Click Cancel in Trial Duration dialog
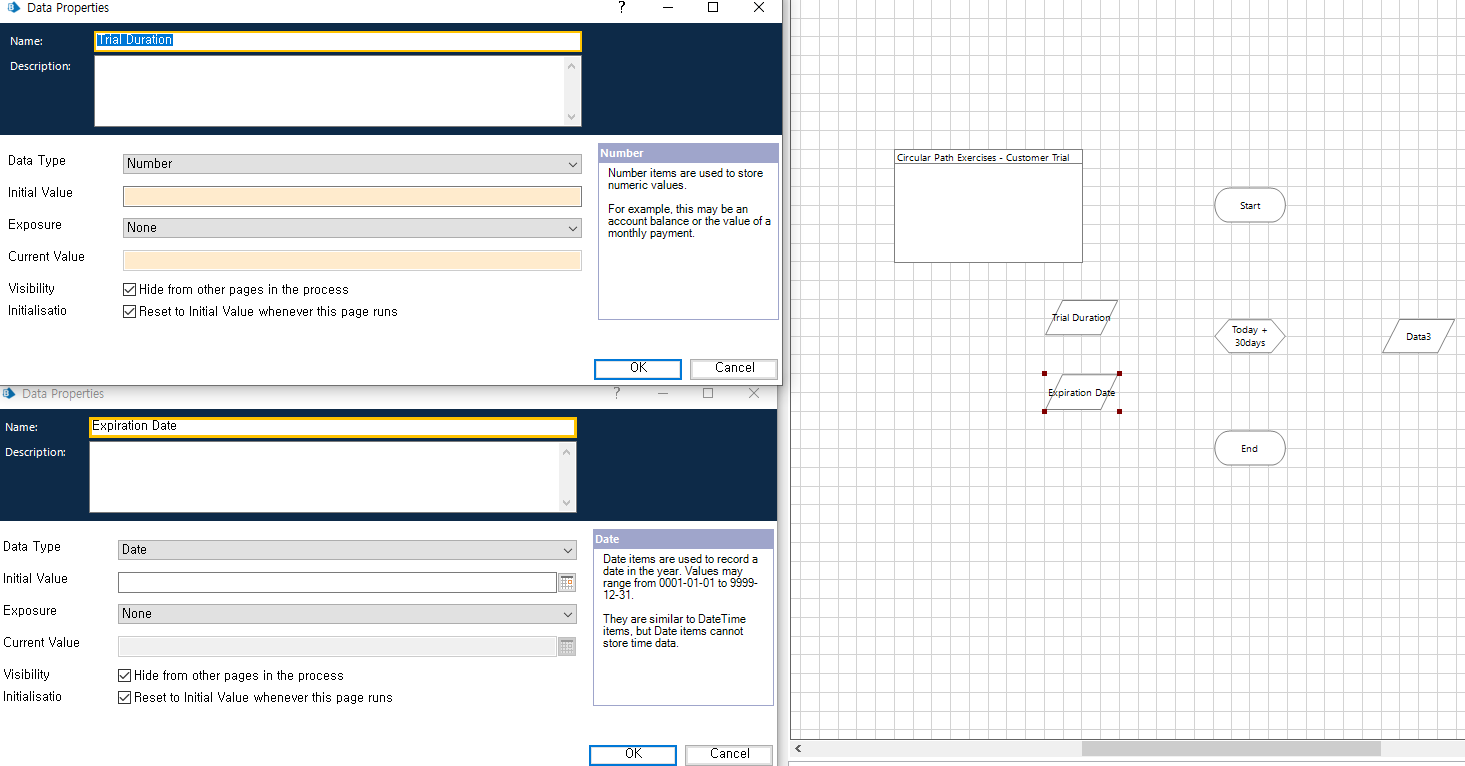Screen dimensions: 1465x766 coord(734,368)
